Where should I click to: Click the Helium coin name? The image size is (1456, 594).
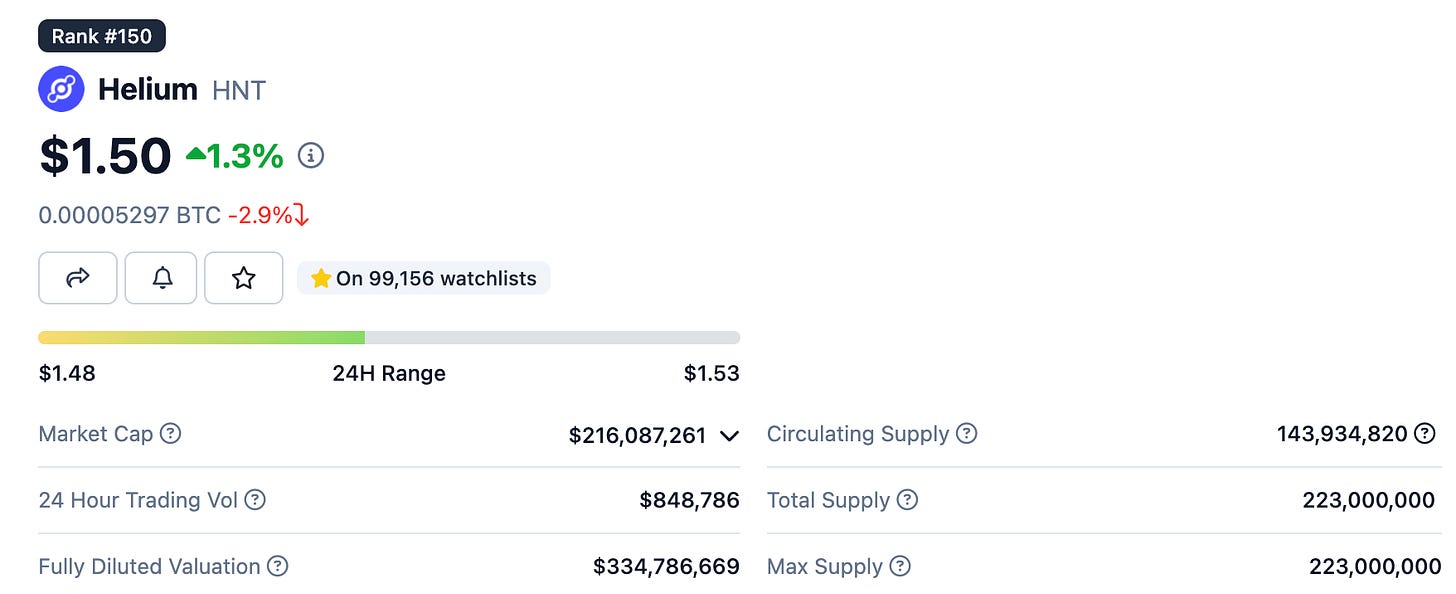point(148,90)
